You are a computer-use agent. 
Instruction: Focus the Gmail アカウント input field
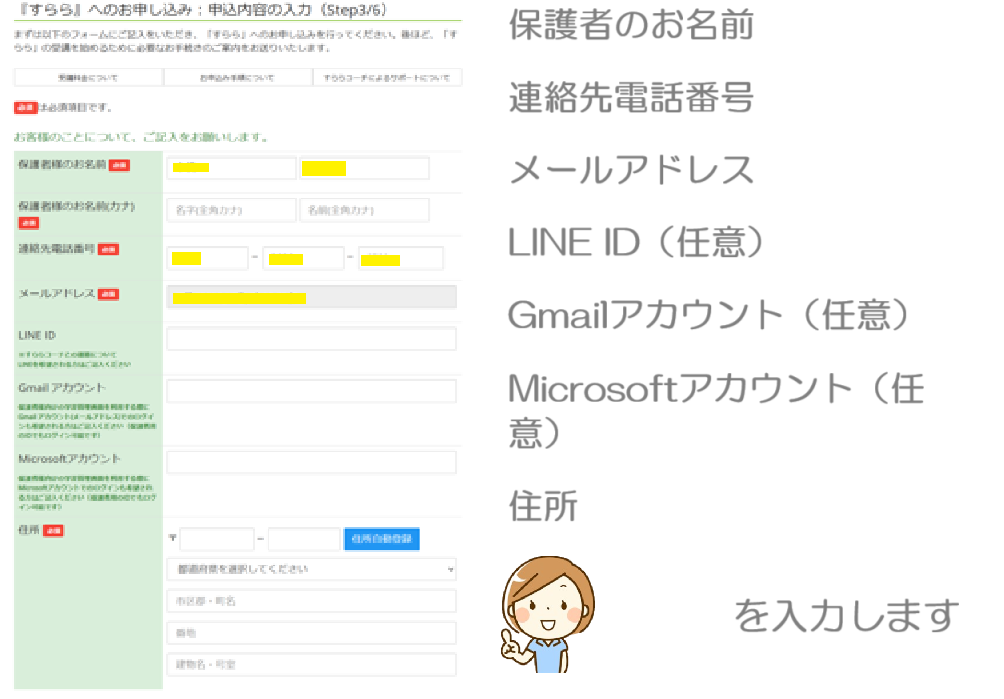[x=311, y=391]
